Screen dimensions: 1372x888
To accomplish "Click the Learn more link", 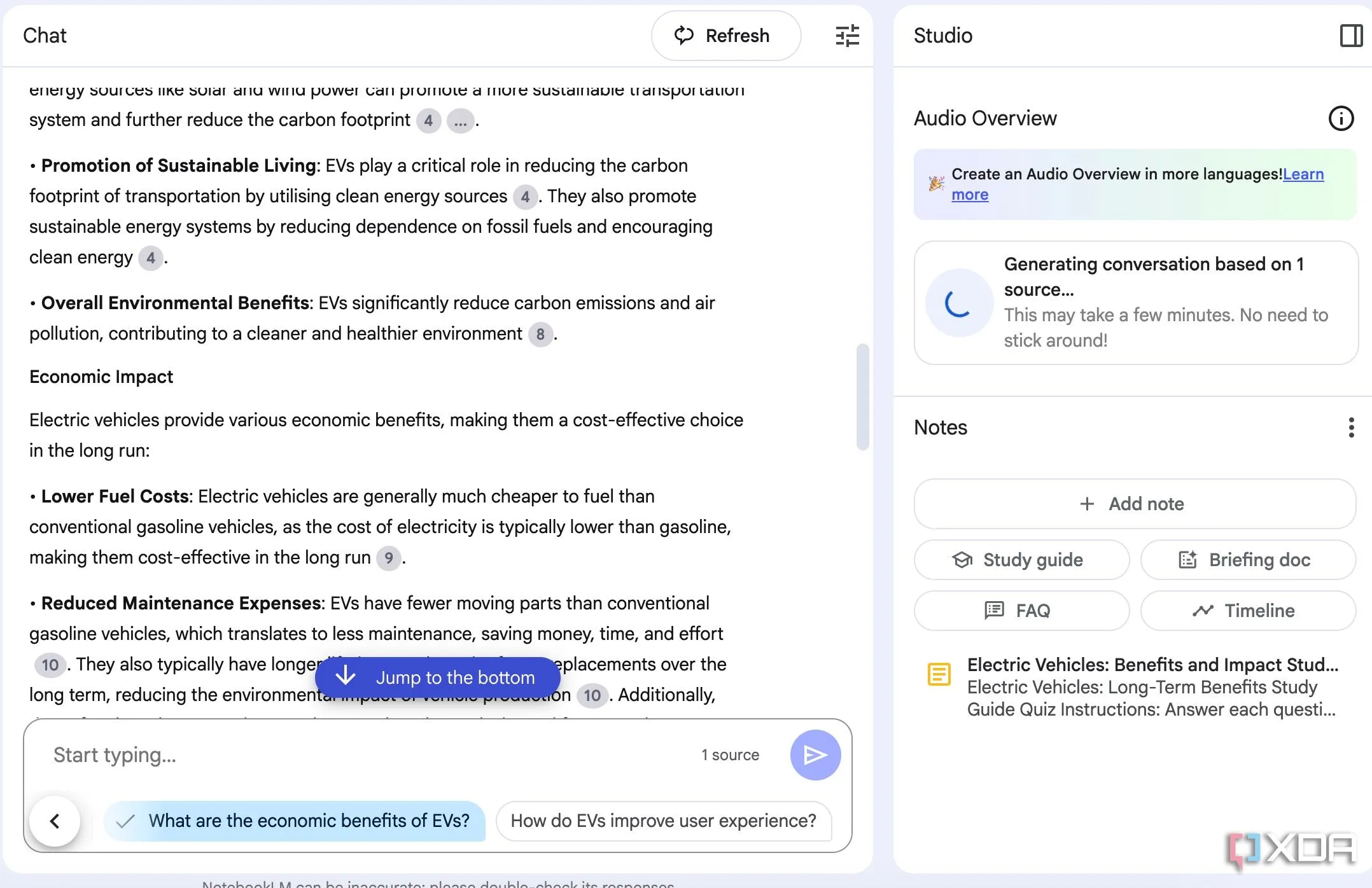I will (x=1303, y=174).
